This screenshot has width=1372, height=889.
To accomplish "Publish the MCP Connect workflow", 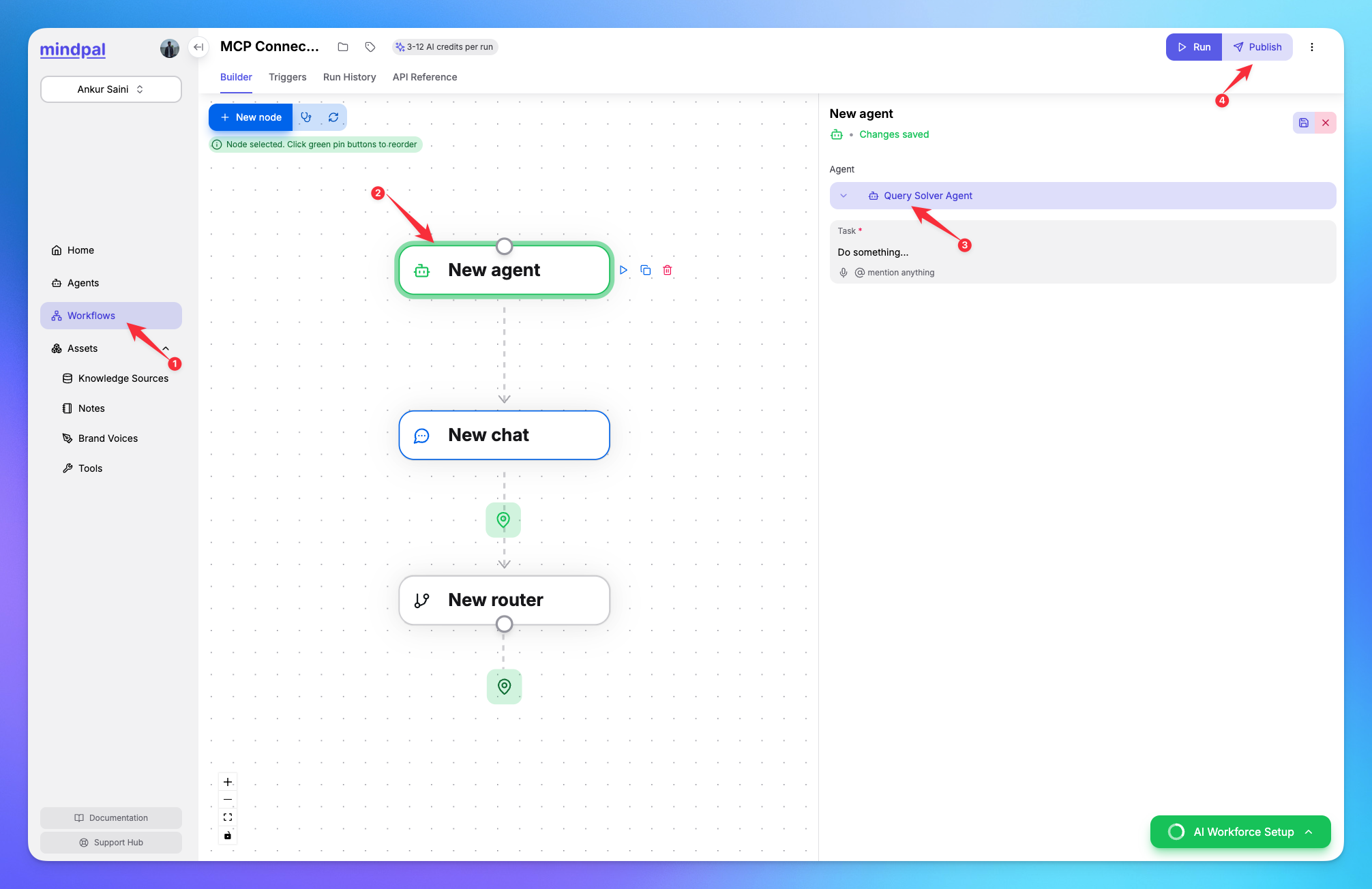I will [1257, 46].
